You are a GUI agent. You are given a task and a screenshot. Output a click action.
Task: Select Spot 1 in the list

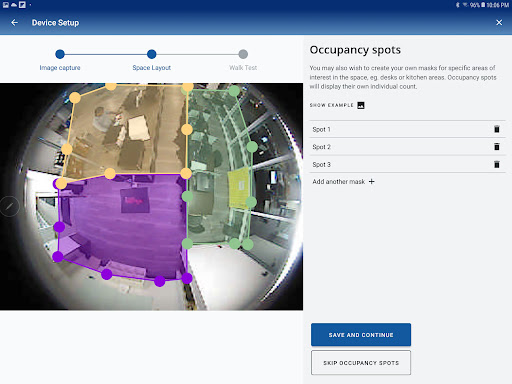[x=407, y=129]
